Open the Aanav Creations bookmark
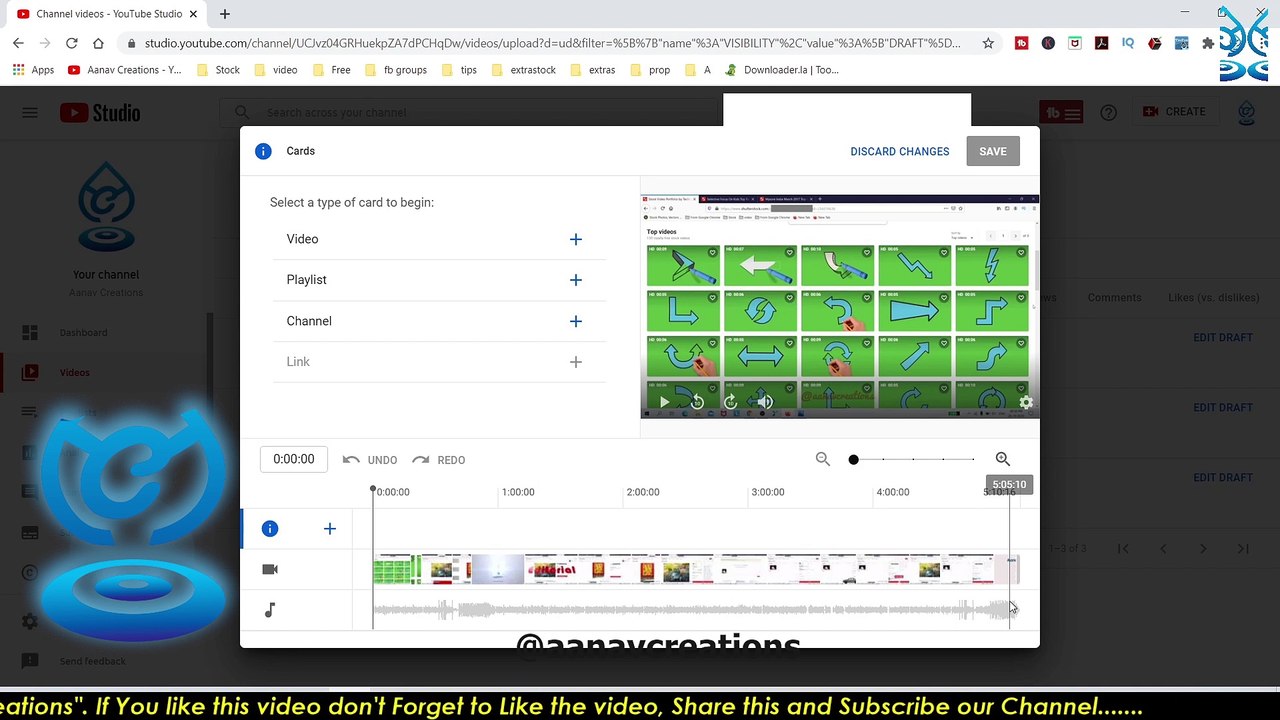The image size is (1280, 720). [124, 70]
